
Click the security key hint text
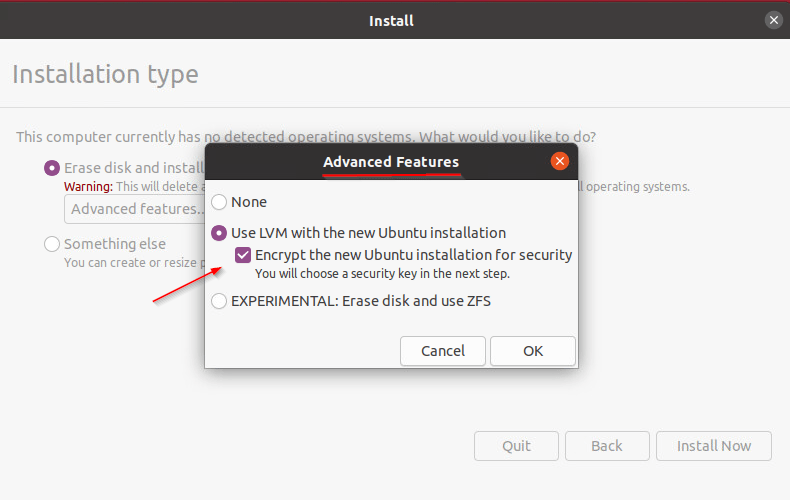point(383,273)
